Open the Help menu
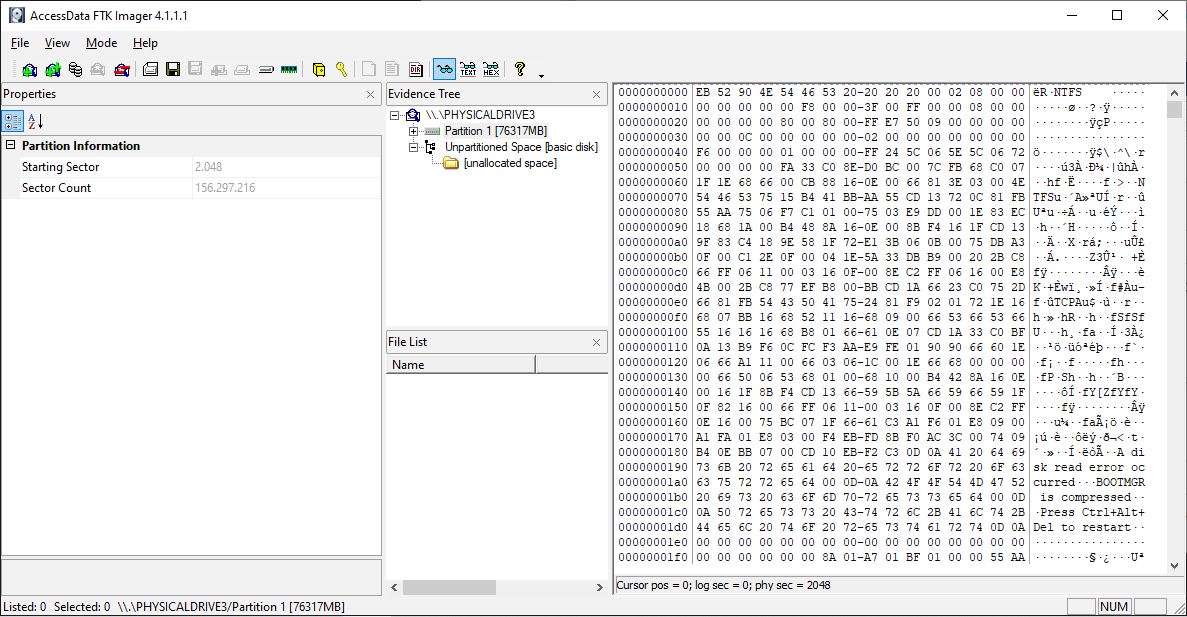This screenshot has width=1187, height=617. point(145,43)
